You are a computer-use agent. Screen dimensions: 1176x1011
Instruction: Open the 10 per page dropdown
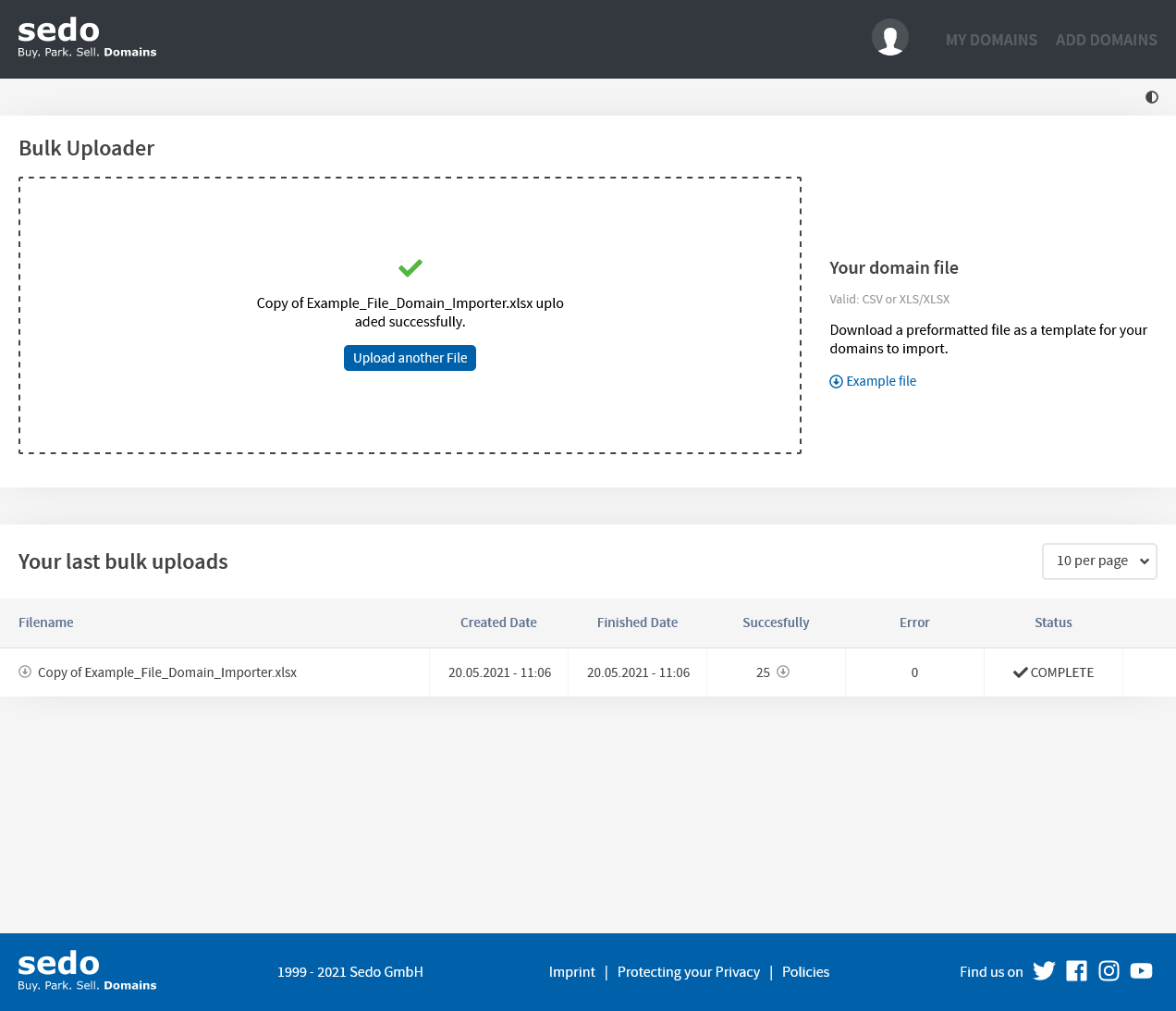[x=1099, y=561]
